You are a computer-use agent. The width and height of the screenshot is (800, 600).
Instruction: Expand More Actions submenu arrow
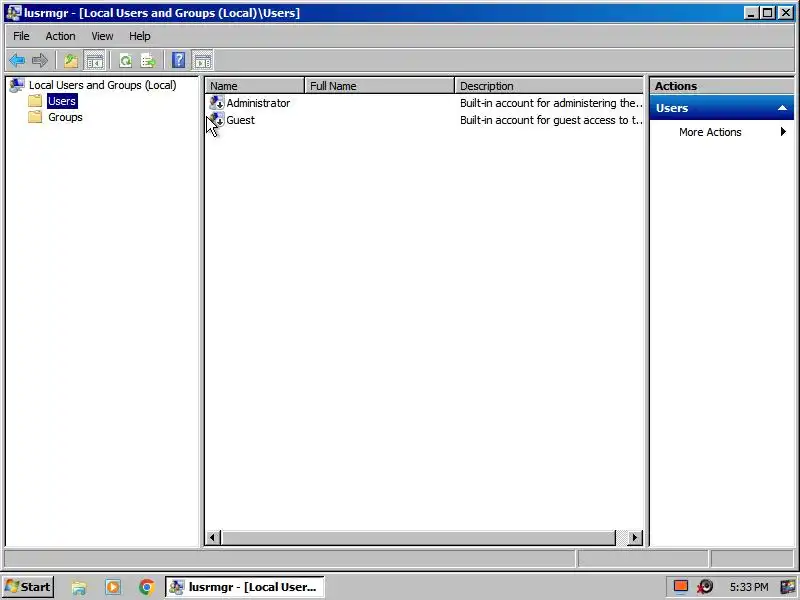(x=783, y=132)
